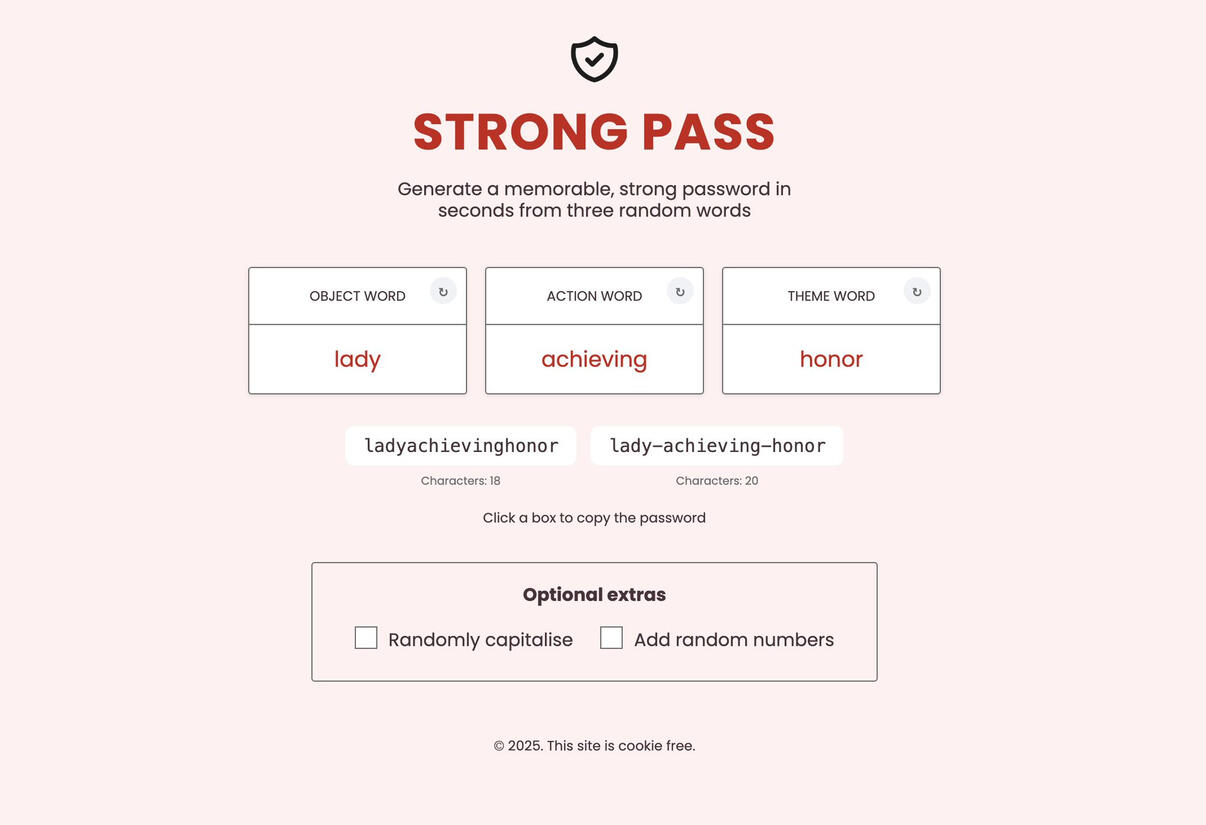The height and width of the screenshot is (825, 1206).
Task: Select the word 'honor' in the theme card
Action: pyautogui.click(x=831, y=359)
